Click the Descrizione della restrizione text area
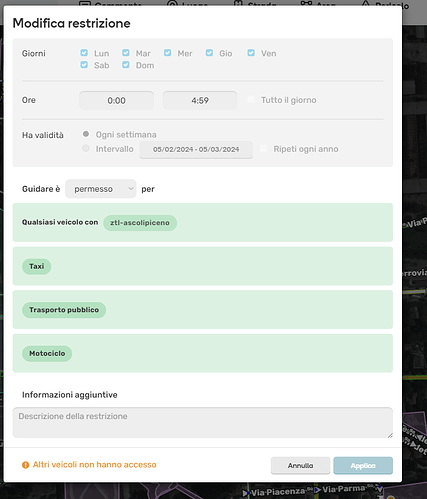This screenshot has width=427, height=499. tap(203, 422)
